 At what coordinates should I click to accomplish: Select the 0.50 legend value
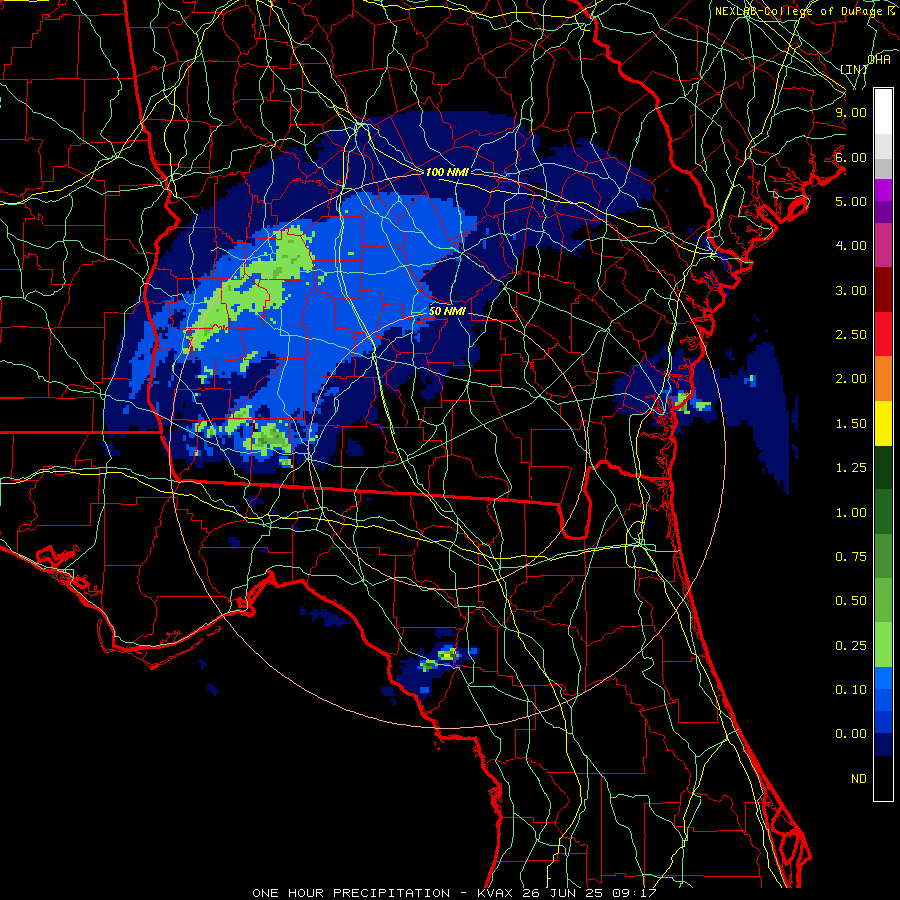pyautogui.click(x=851, y=601)
